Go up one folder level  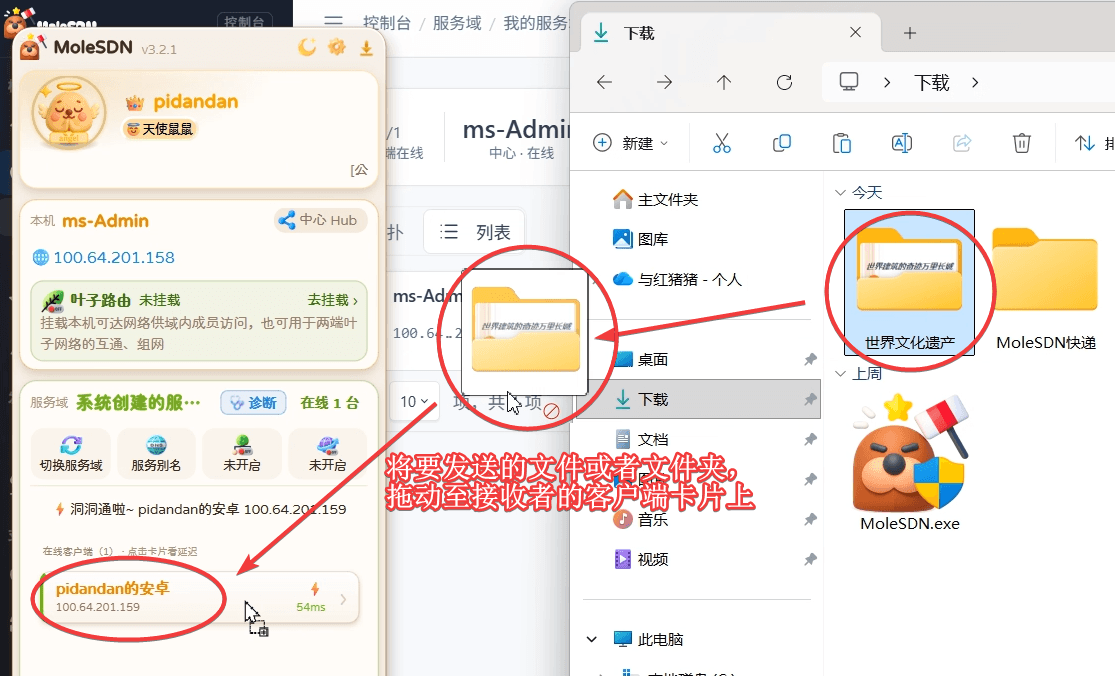point(724,82)
